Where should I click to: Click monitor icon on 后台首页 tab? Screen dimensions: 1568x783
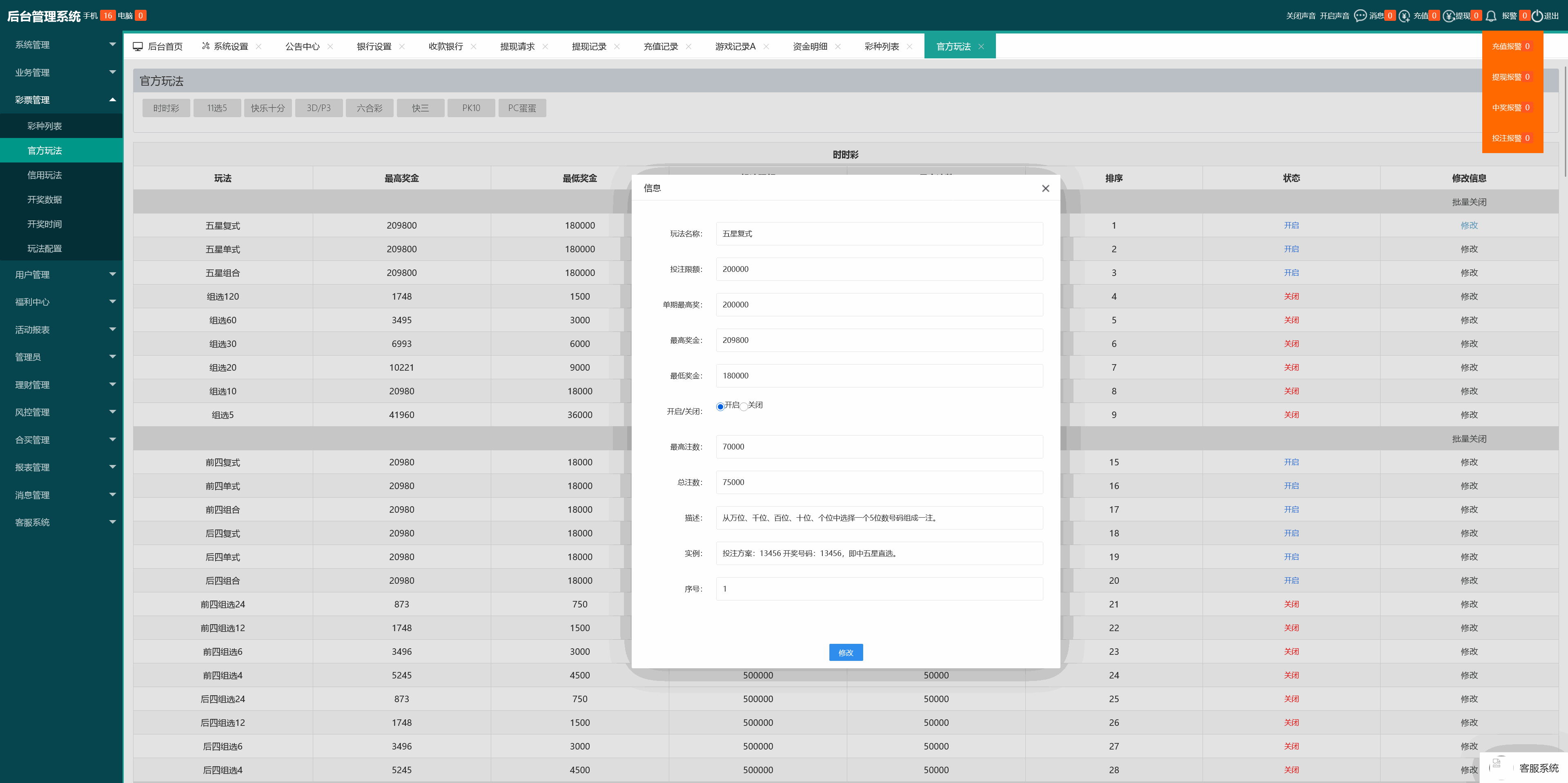138,47
